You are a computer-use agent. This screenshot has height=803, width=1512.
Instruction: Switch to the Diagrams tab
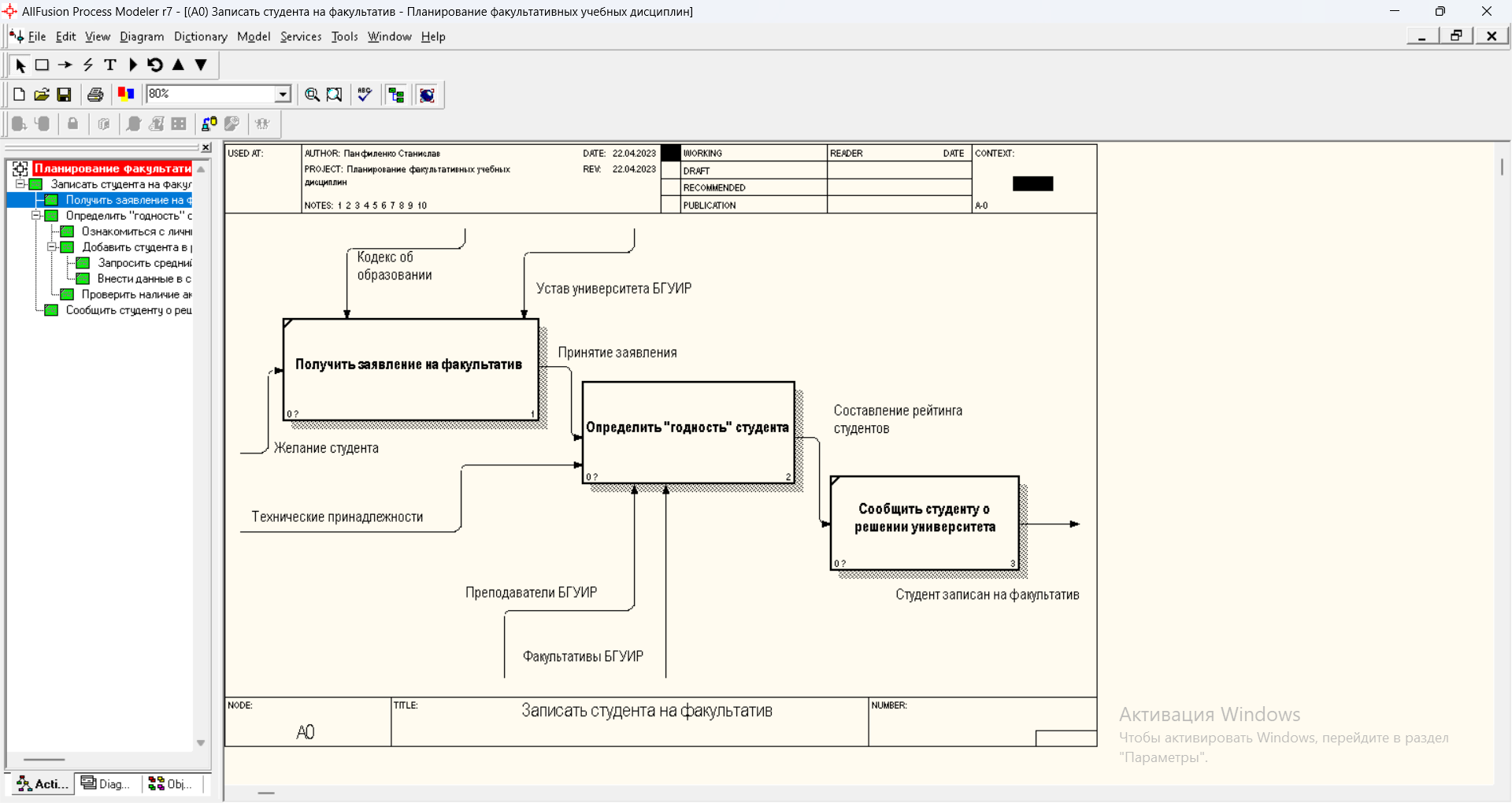coord(106,784)
